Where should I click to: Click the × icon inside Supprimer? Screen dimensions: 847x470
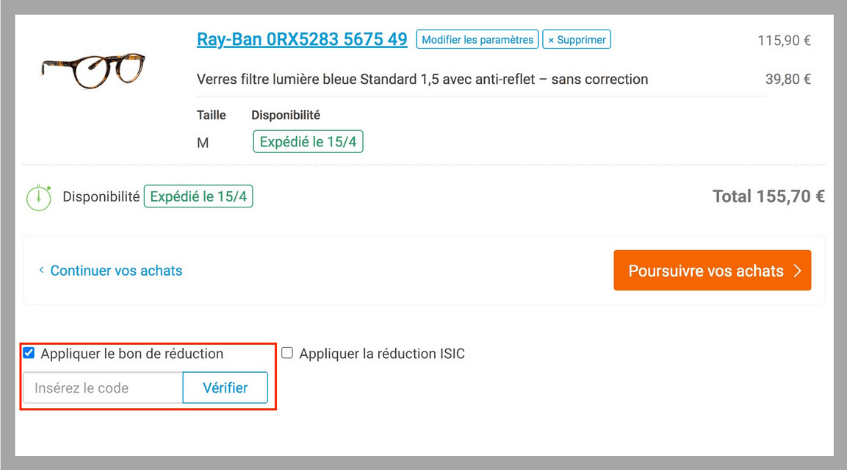point(551,40)
